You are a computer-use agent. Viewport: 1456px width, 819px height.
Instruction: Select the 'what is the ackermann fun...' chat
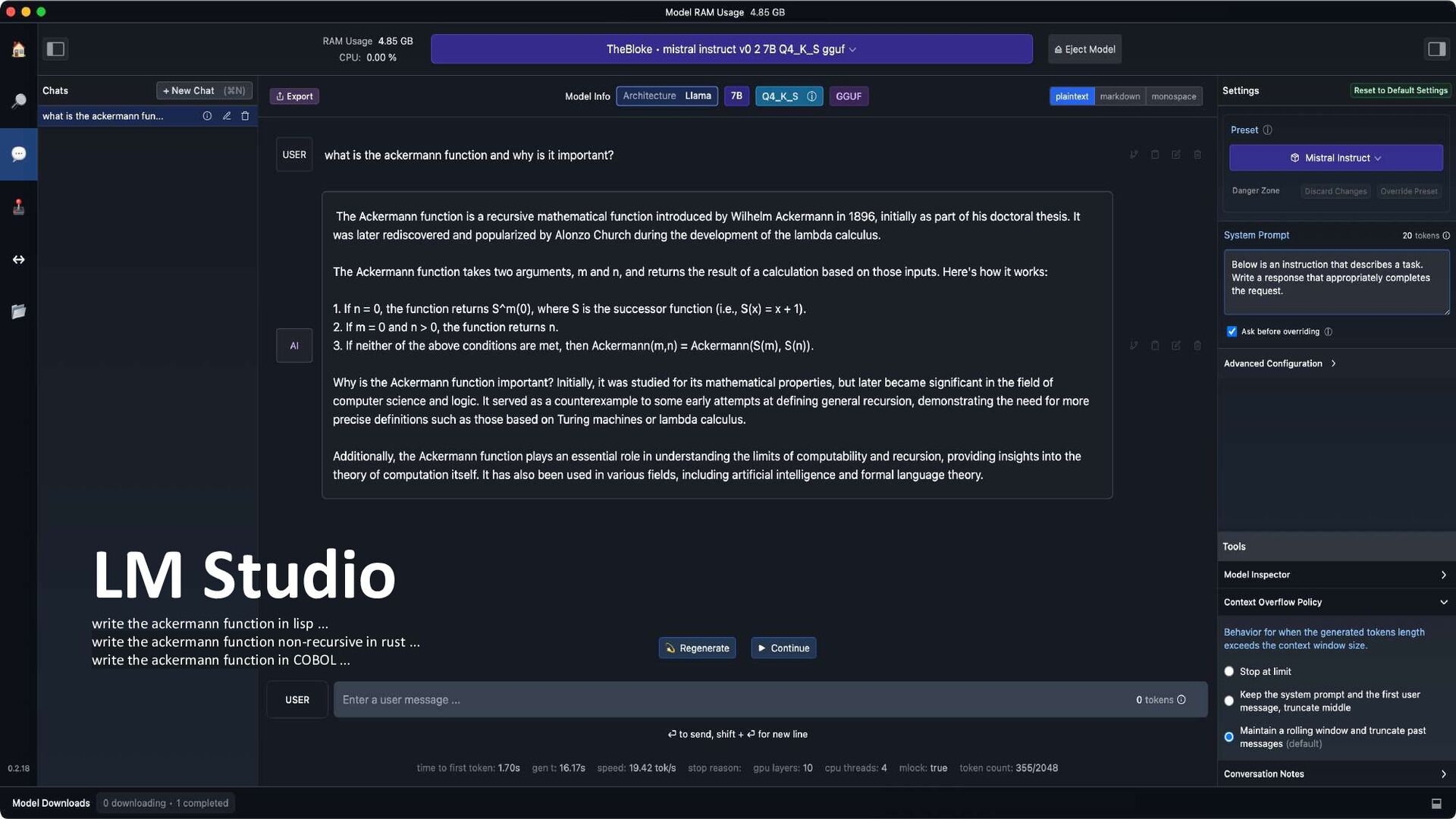pyautogui.click(x=102, y=116)
